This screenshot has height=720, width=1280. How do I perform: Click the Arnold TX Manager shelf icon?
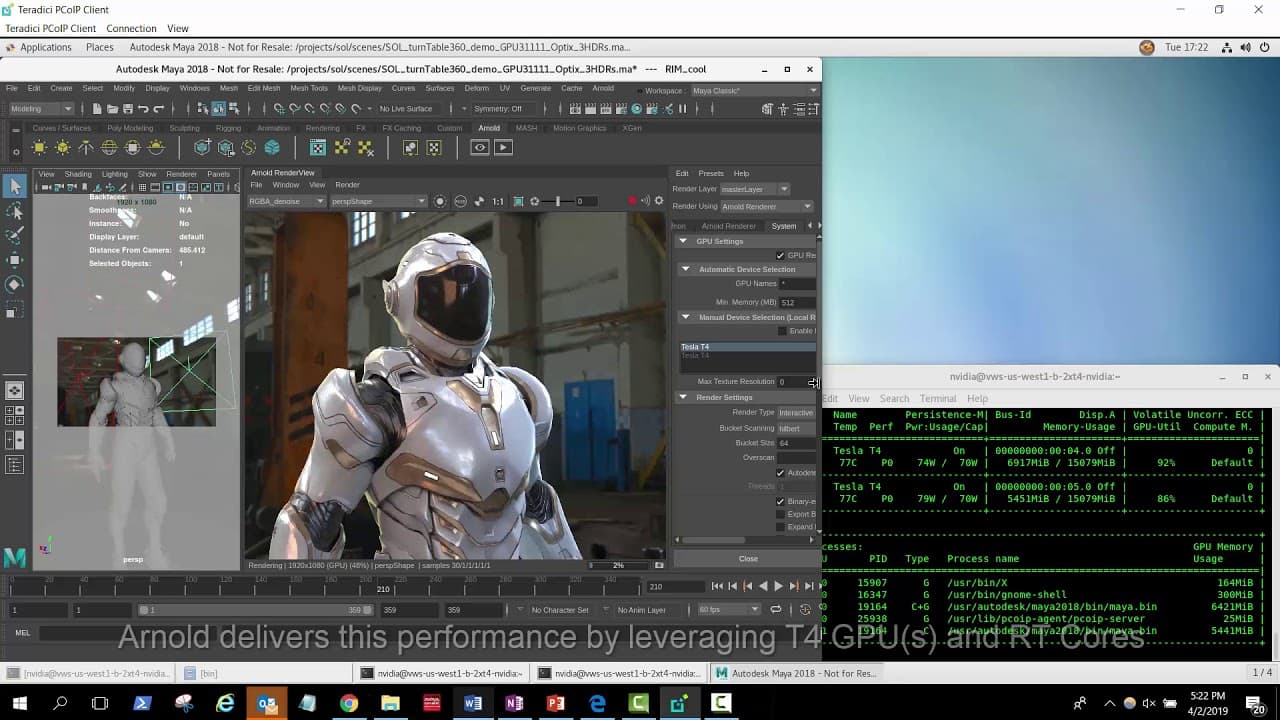tap(318, 148)
